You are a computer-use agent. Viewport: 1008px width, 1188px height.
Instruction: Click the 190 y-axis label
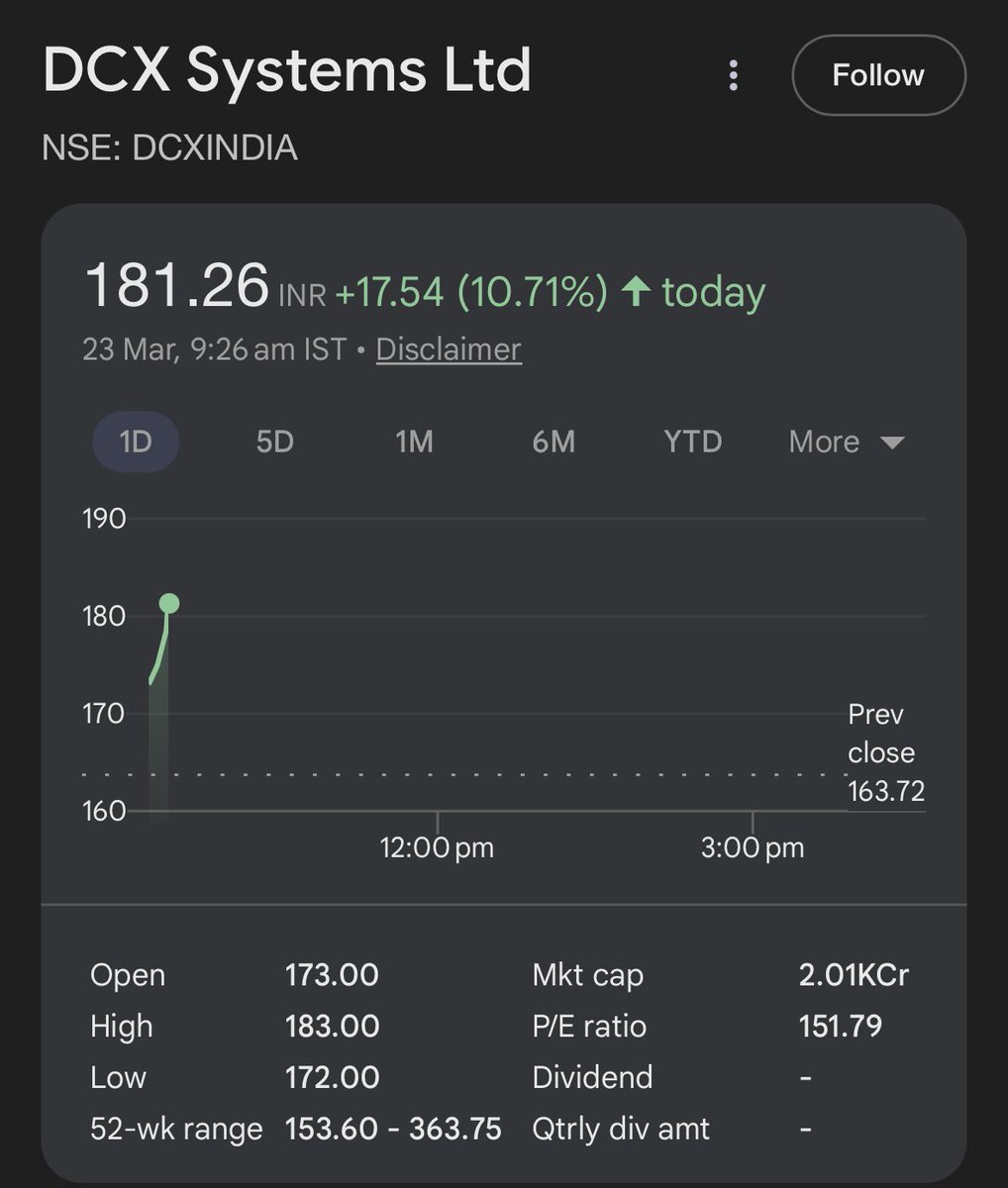point(104,519)
